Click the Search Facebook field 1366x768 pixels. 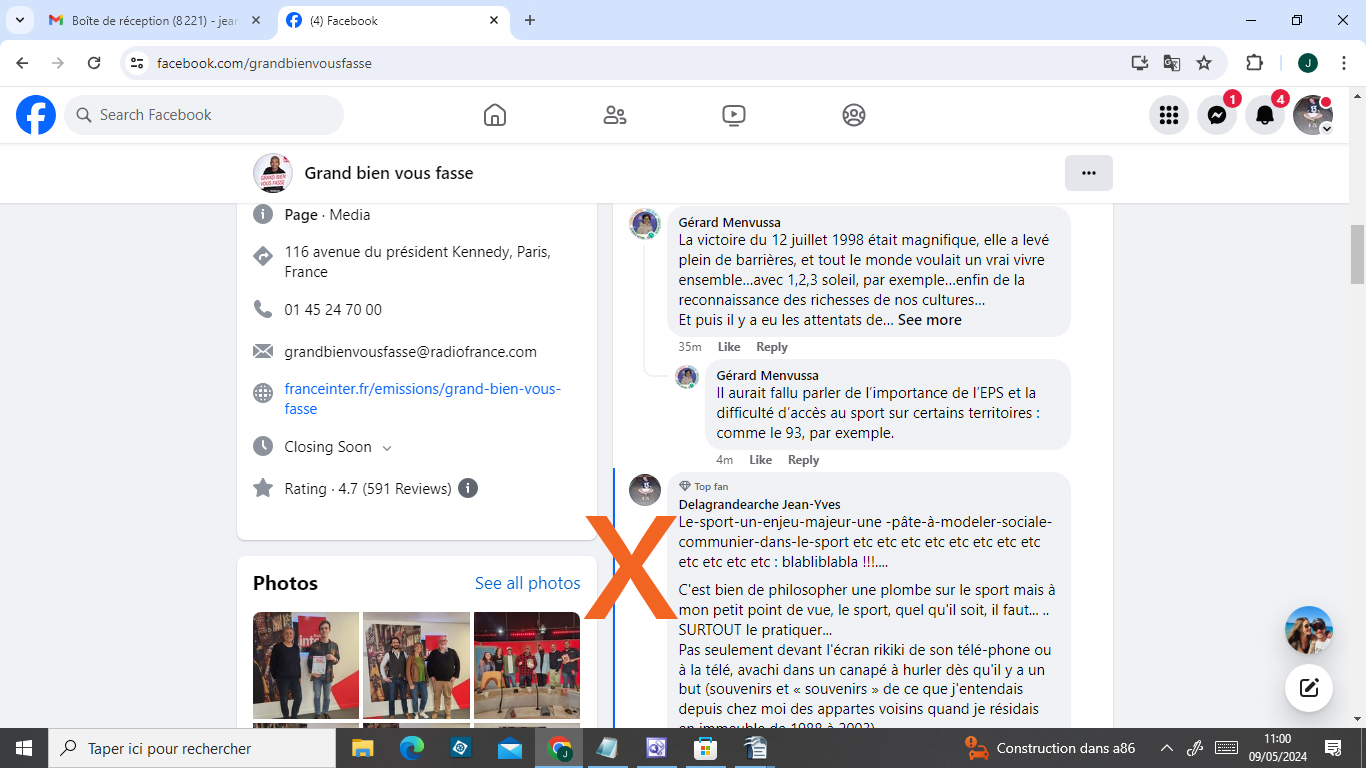[x=205, y=115]
